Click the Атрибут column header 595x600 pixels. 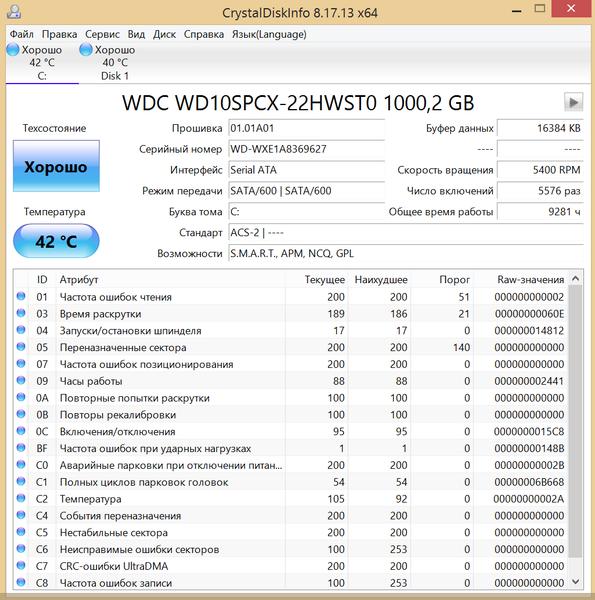click(170, 279)
